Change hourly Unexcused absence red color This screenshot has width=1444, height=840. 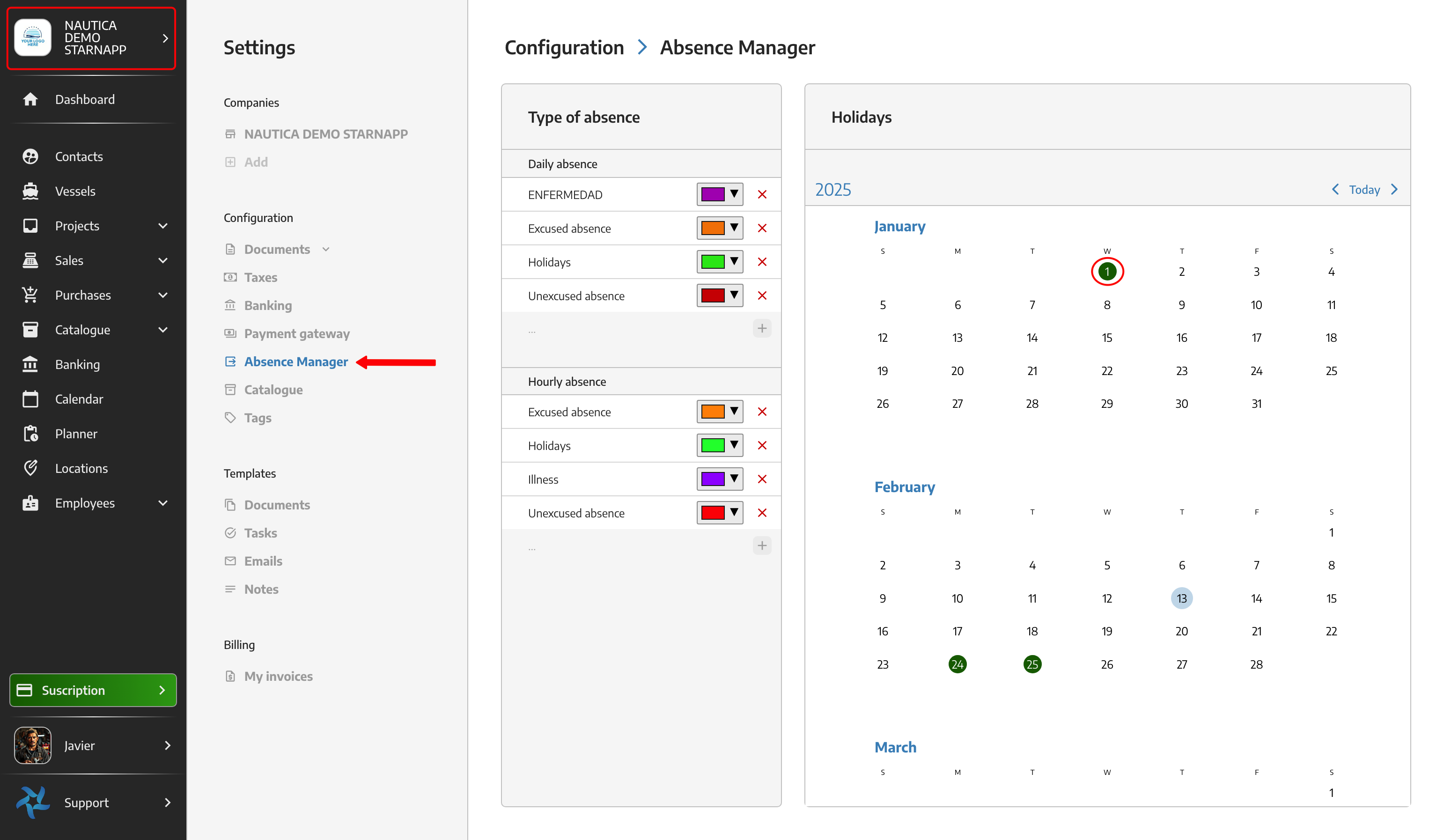click(720, 513)
